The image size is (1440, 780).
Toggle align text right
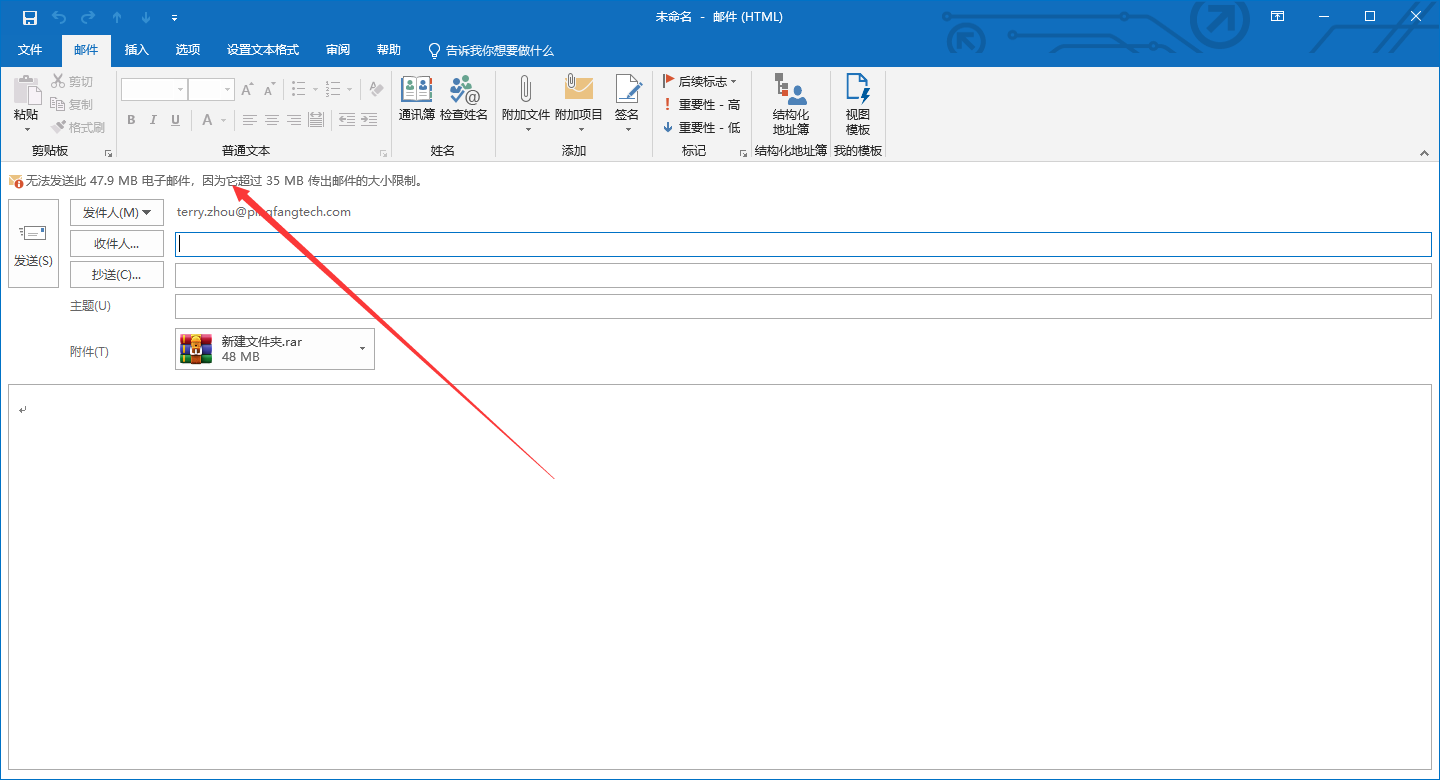tap(294, 120)
